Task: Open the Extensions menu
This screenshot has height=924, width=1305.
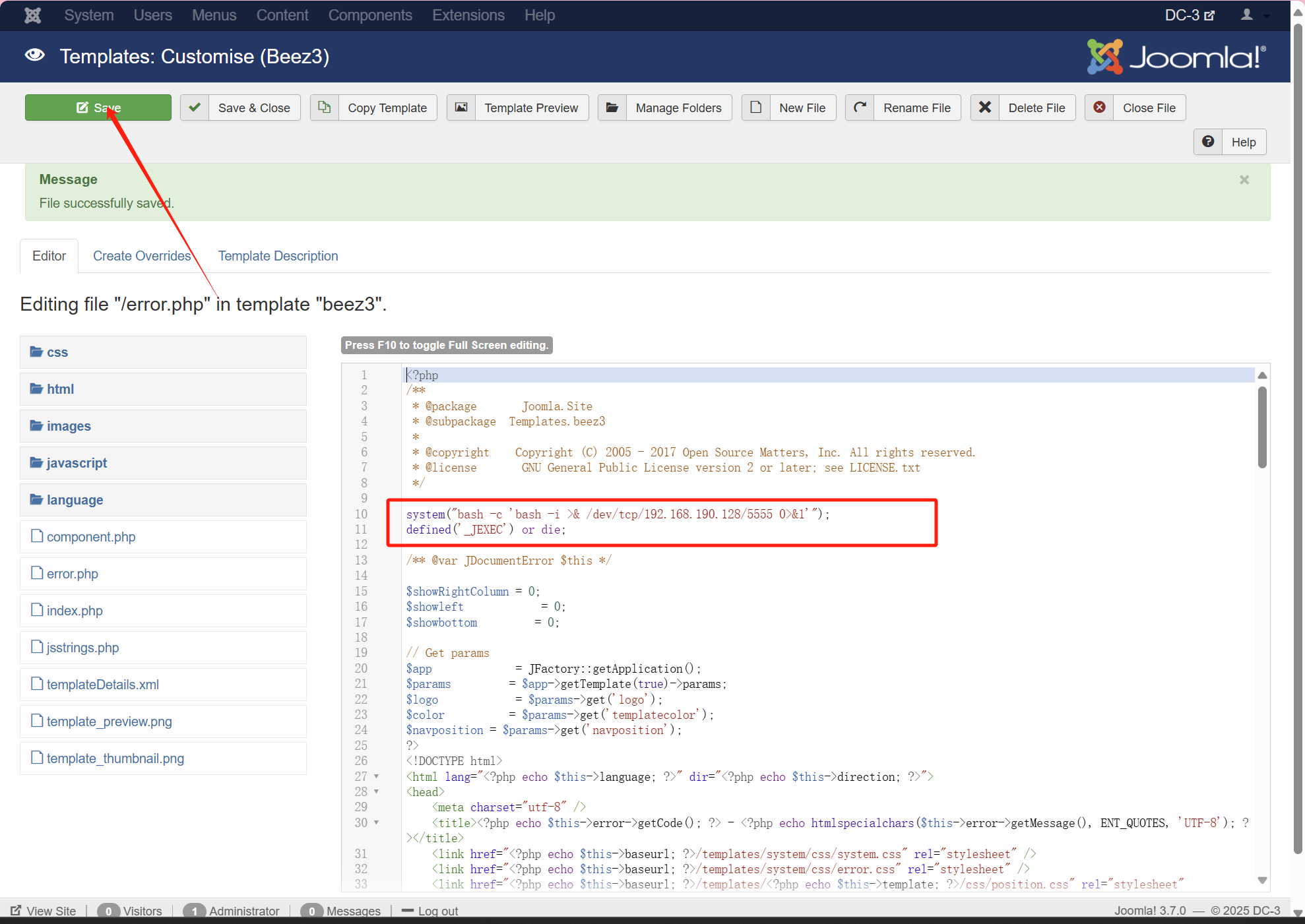Action: (x=468, y=15)
